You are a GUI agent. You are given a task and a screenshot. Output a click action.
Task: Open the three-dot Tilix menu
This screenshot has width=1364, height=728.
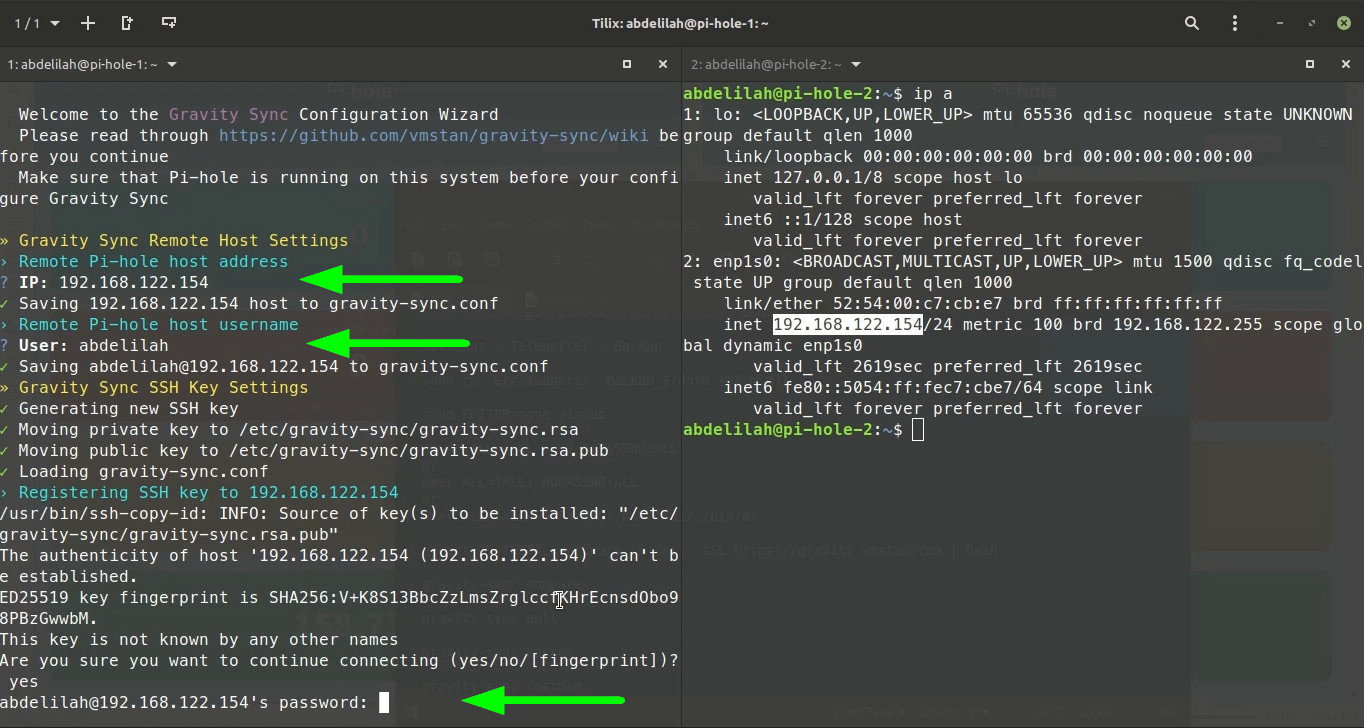coord(1235,23)
